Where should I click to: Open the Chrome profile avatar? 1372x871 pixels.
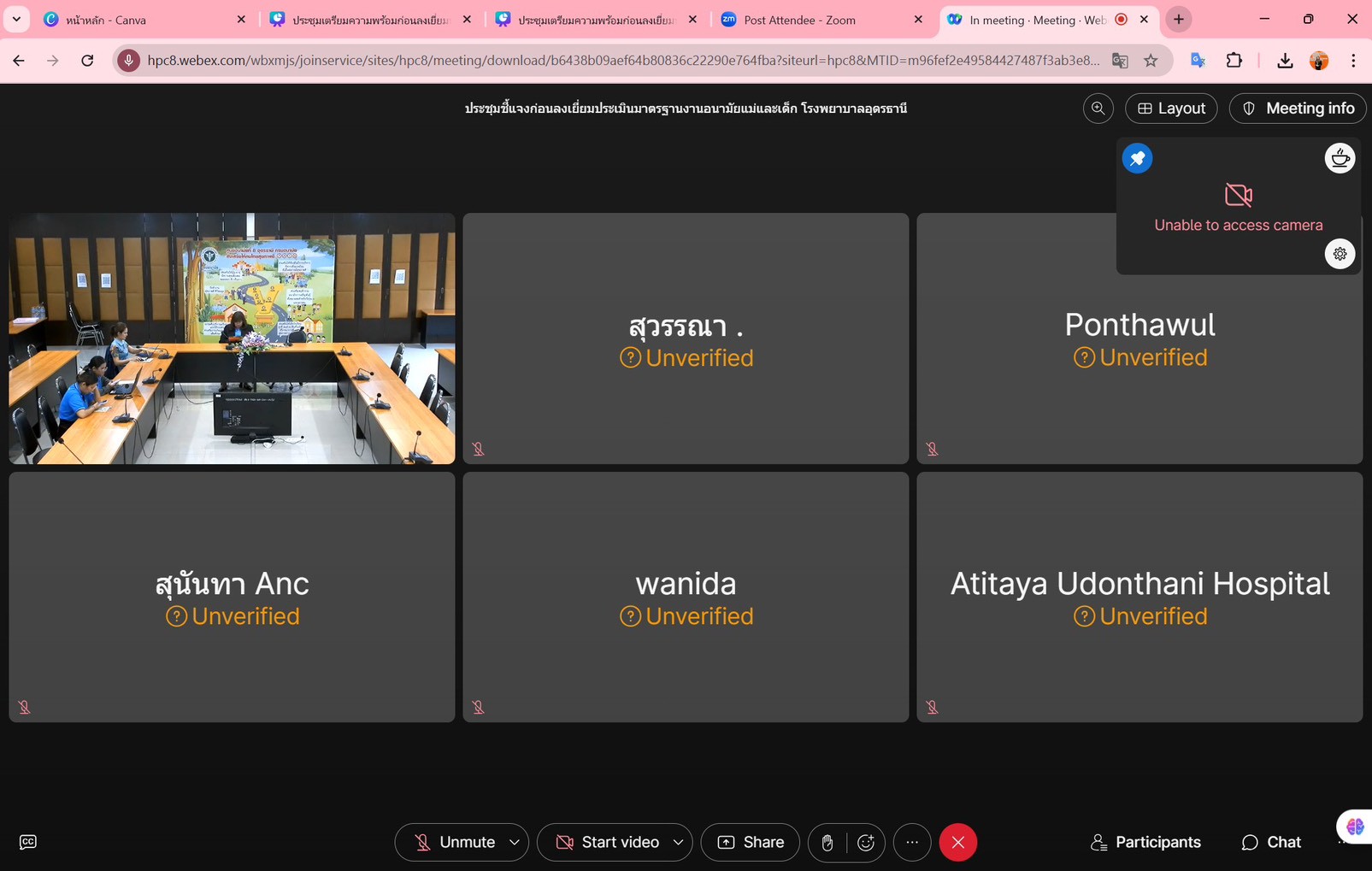(x=1319, y=60)
